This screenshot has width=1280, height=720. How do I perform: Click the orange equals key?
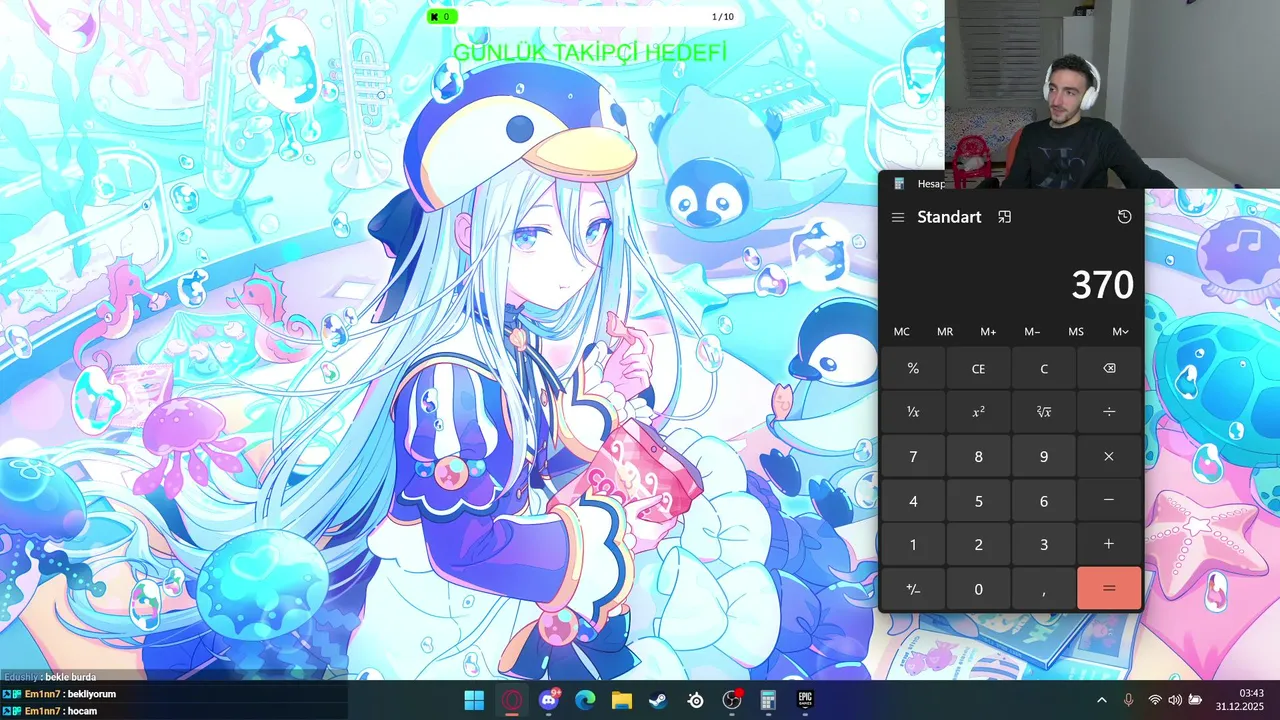pos(1109,588)
